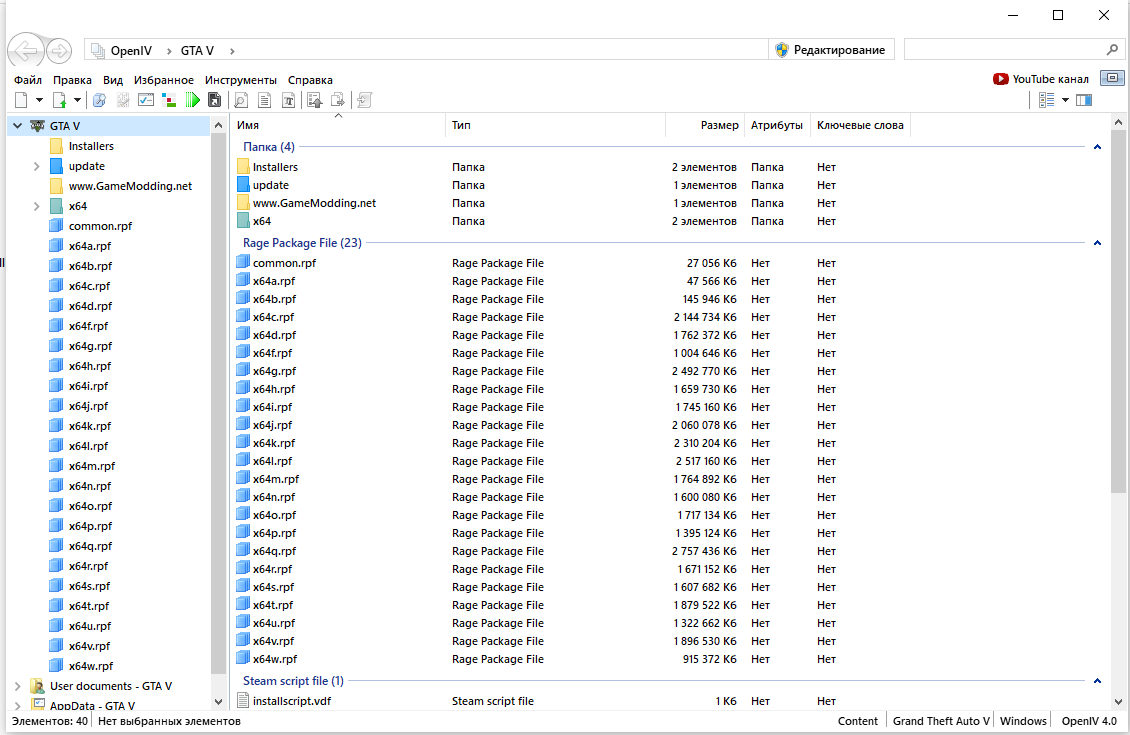Click the forward navigation arrow
Screen dimensions: 1130x735
click(x=59, y=50)
